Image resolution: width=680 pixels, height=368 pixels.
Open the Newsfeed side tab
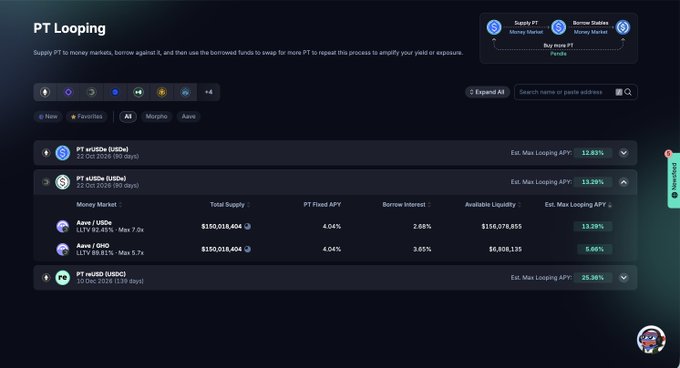pyautogui.click(x=673, y=180)
